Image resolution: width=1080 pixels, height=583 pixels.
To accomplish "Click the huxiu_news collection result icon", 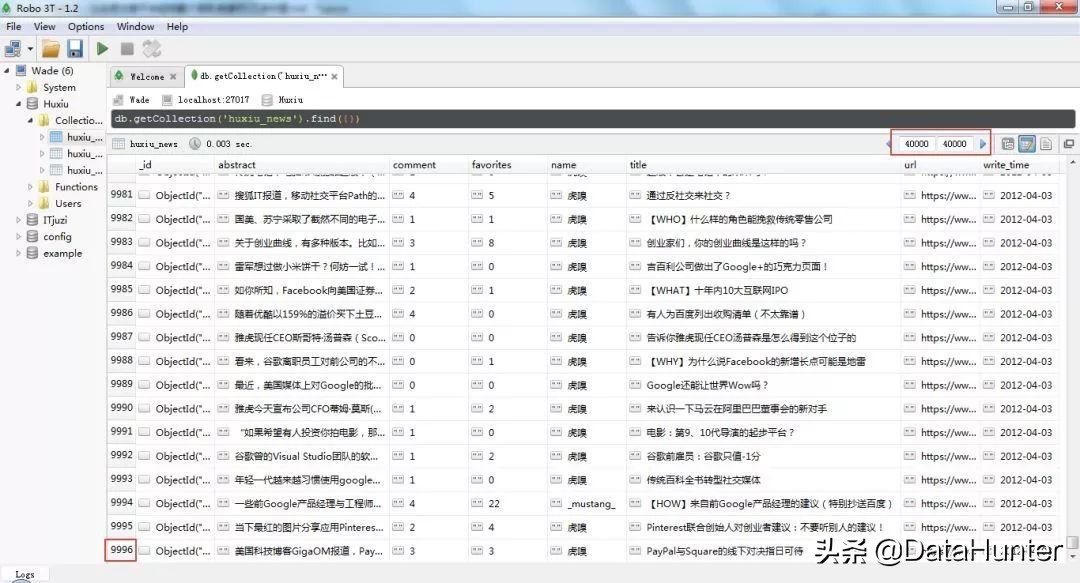I will 118,143.
